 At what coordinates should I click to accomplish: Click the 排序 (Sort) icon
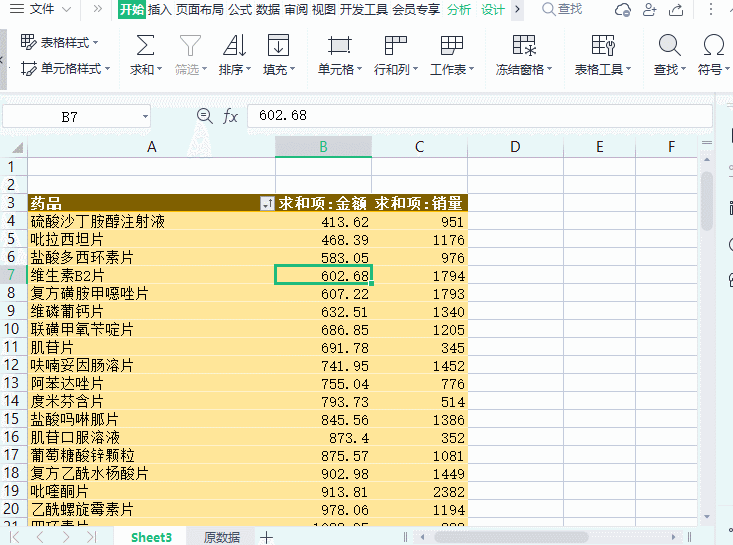pos(234,46)
